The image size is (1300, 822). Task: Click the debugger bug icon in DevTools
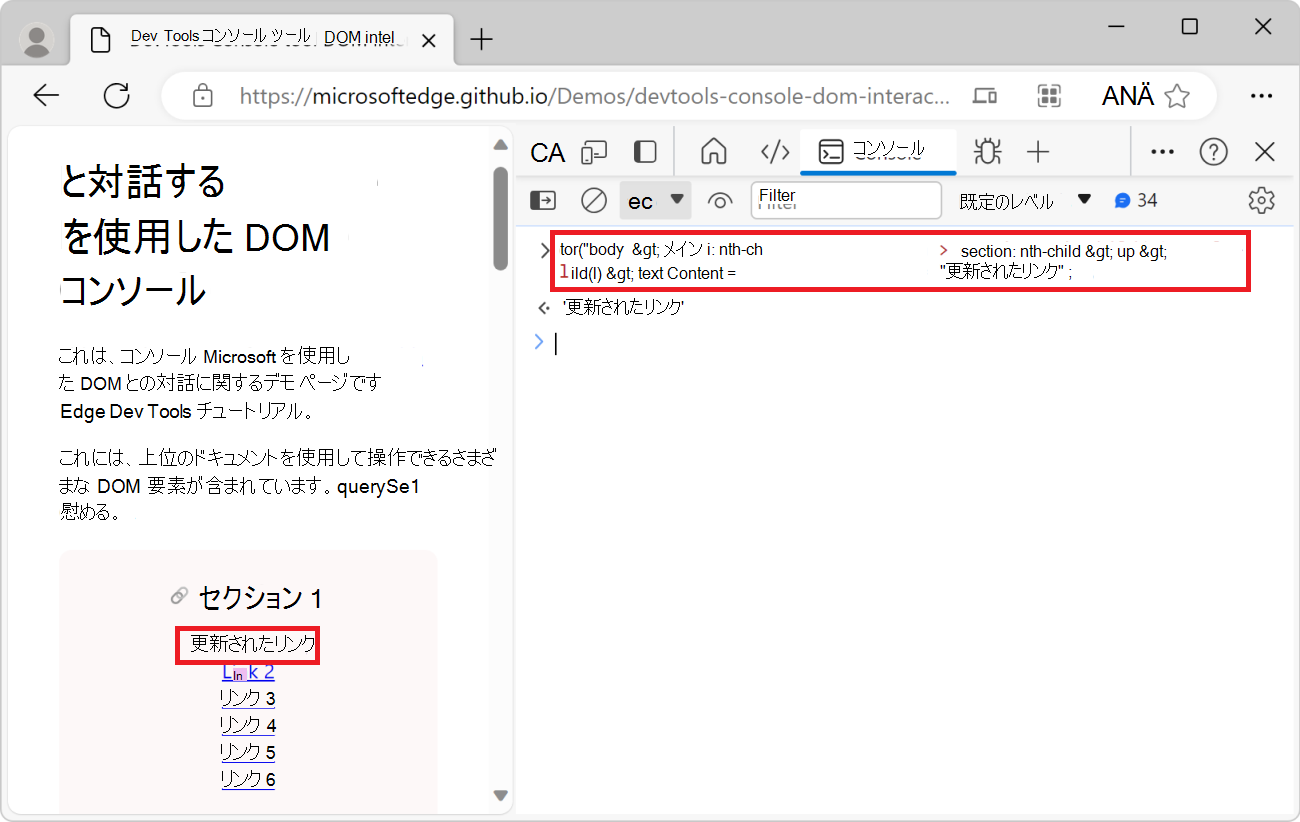[x=987, y=152]
